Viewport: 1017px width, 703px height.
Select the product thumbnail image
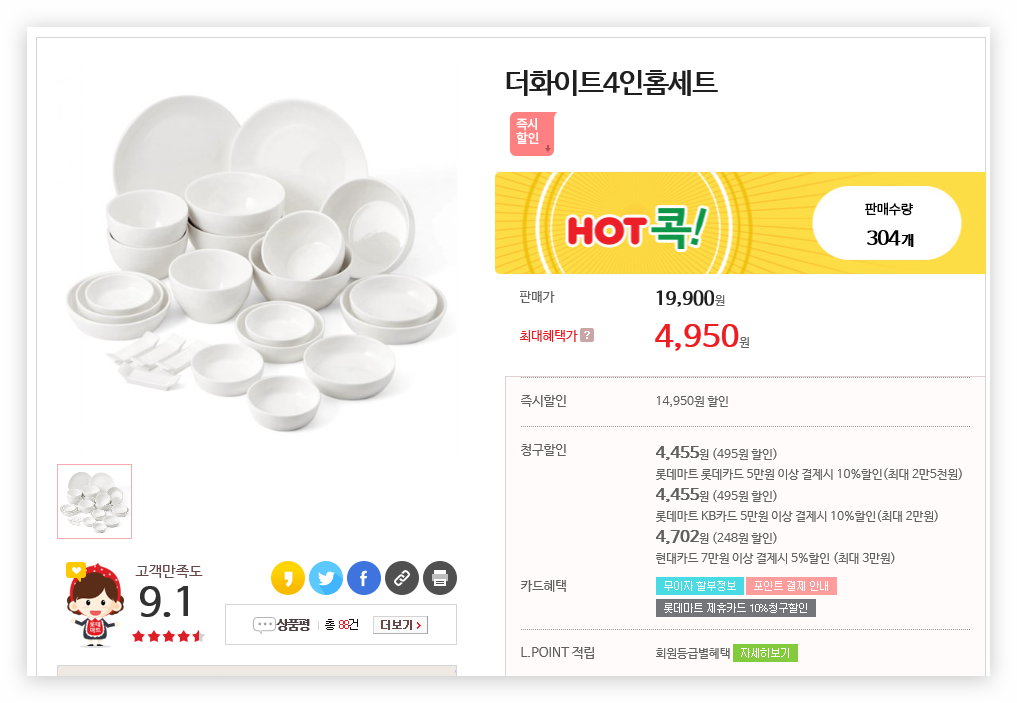(94, 501)
